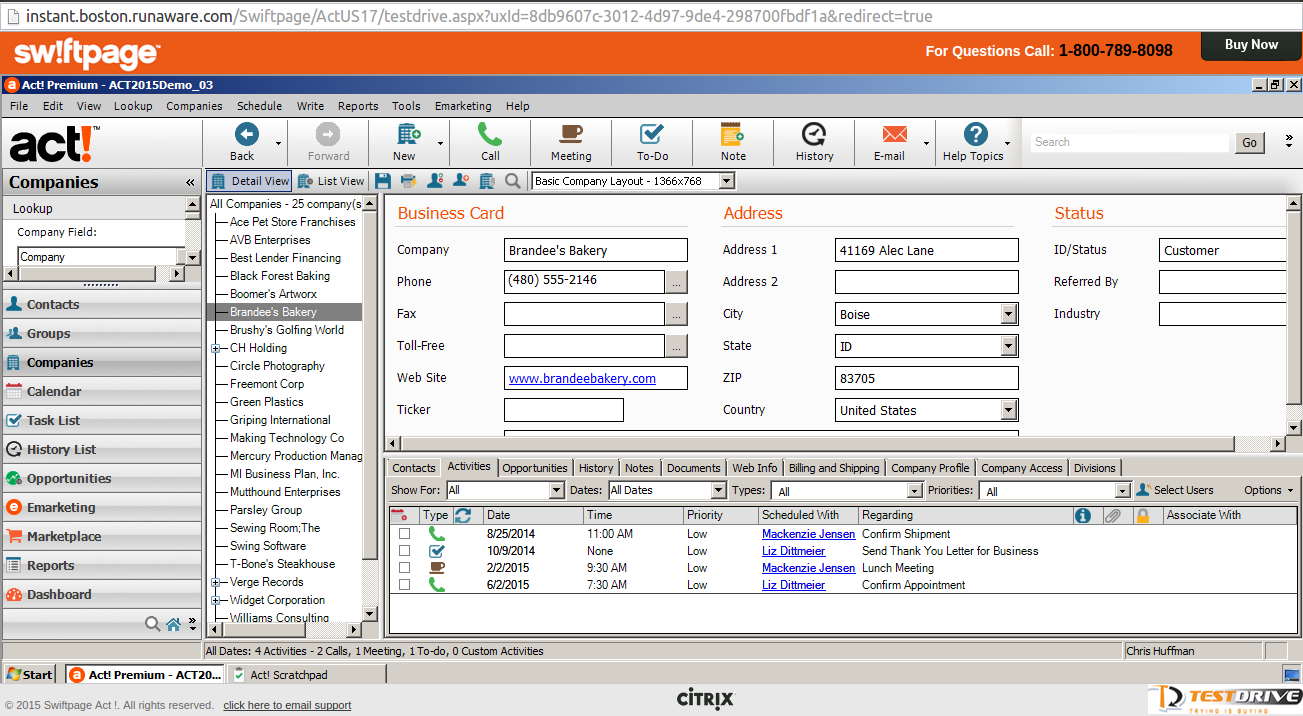Switch to List View
This screenshot has height=716, width=1303.
click(332, 181)
